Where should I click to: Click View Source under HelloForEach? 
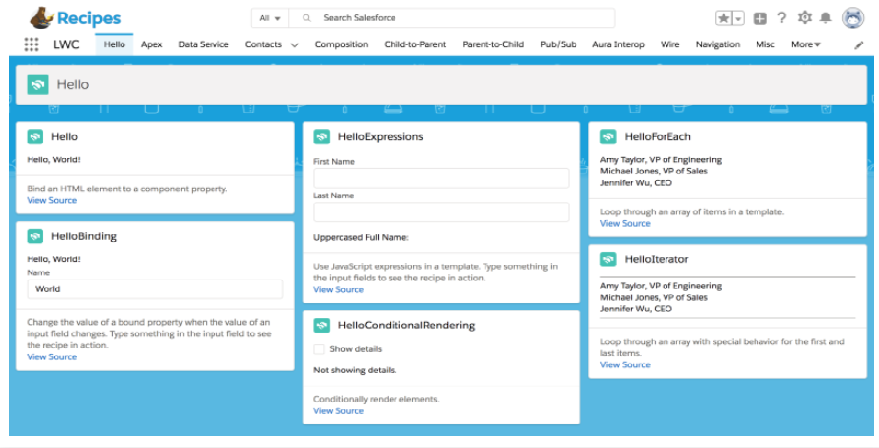625,223
